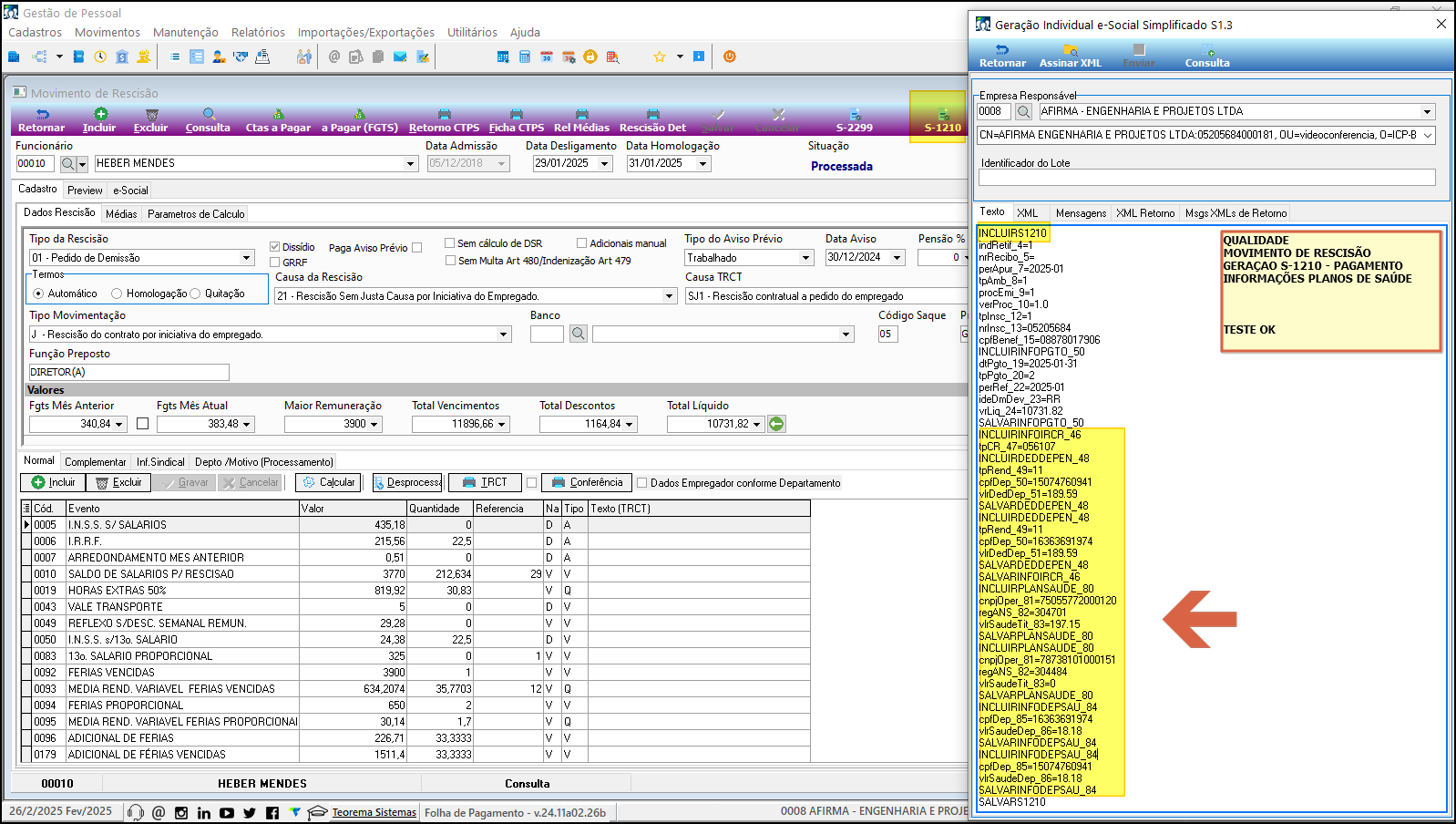Open the Movimentos menu
This screenshot has width=1456, height=824.
(108, 32)
